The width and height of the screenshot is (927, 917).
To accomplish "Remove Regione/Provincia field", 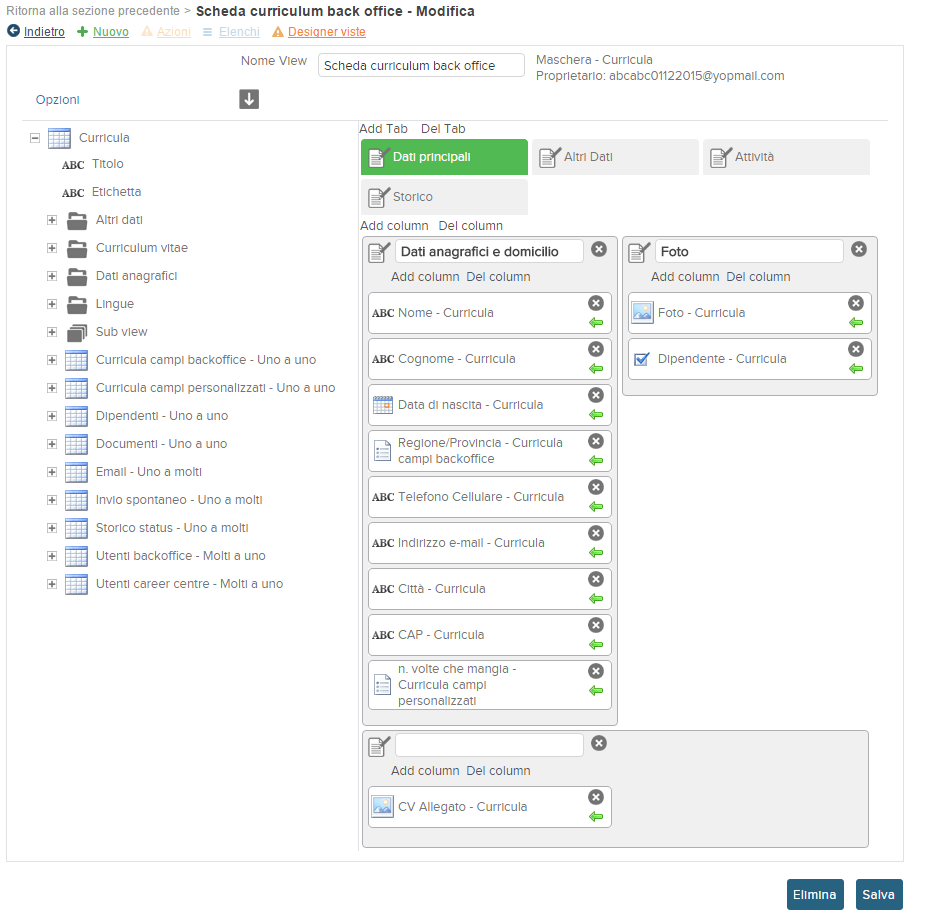I will point(595,442).
